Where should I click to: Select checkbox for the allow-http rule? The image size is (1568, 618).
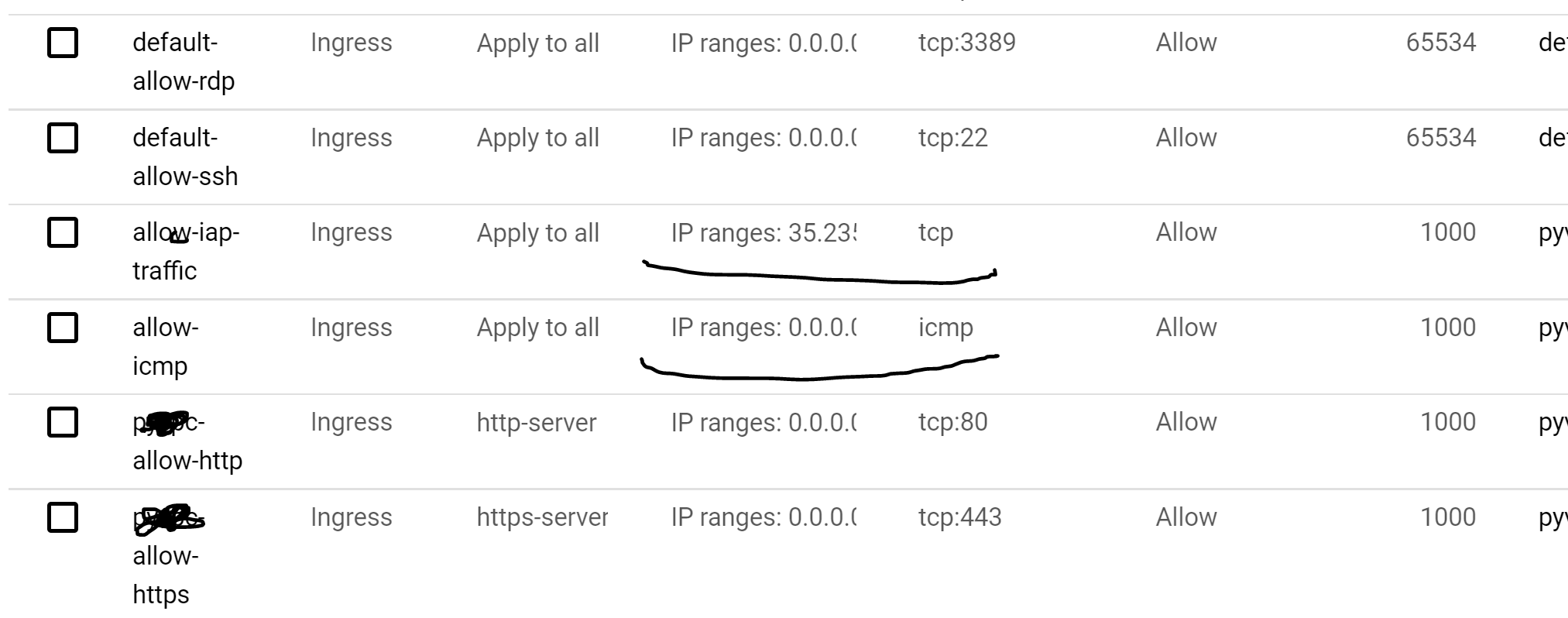[x=63, y=422]
